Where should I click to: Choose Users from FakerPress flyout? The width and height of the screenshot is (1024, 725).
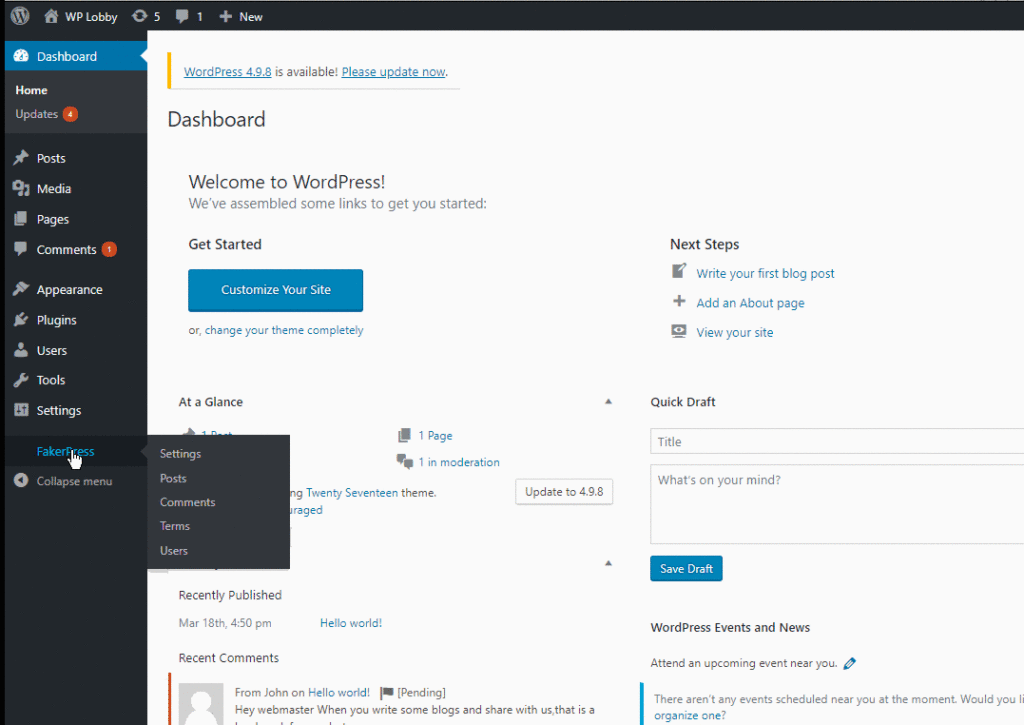click(x=174, y=551)
